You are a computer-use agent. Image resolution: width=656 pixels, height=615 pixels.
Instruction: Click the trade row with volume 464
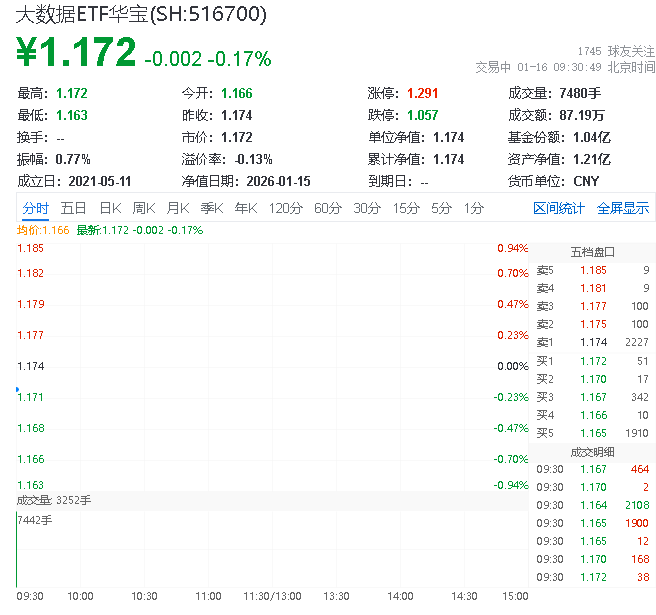592,469
